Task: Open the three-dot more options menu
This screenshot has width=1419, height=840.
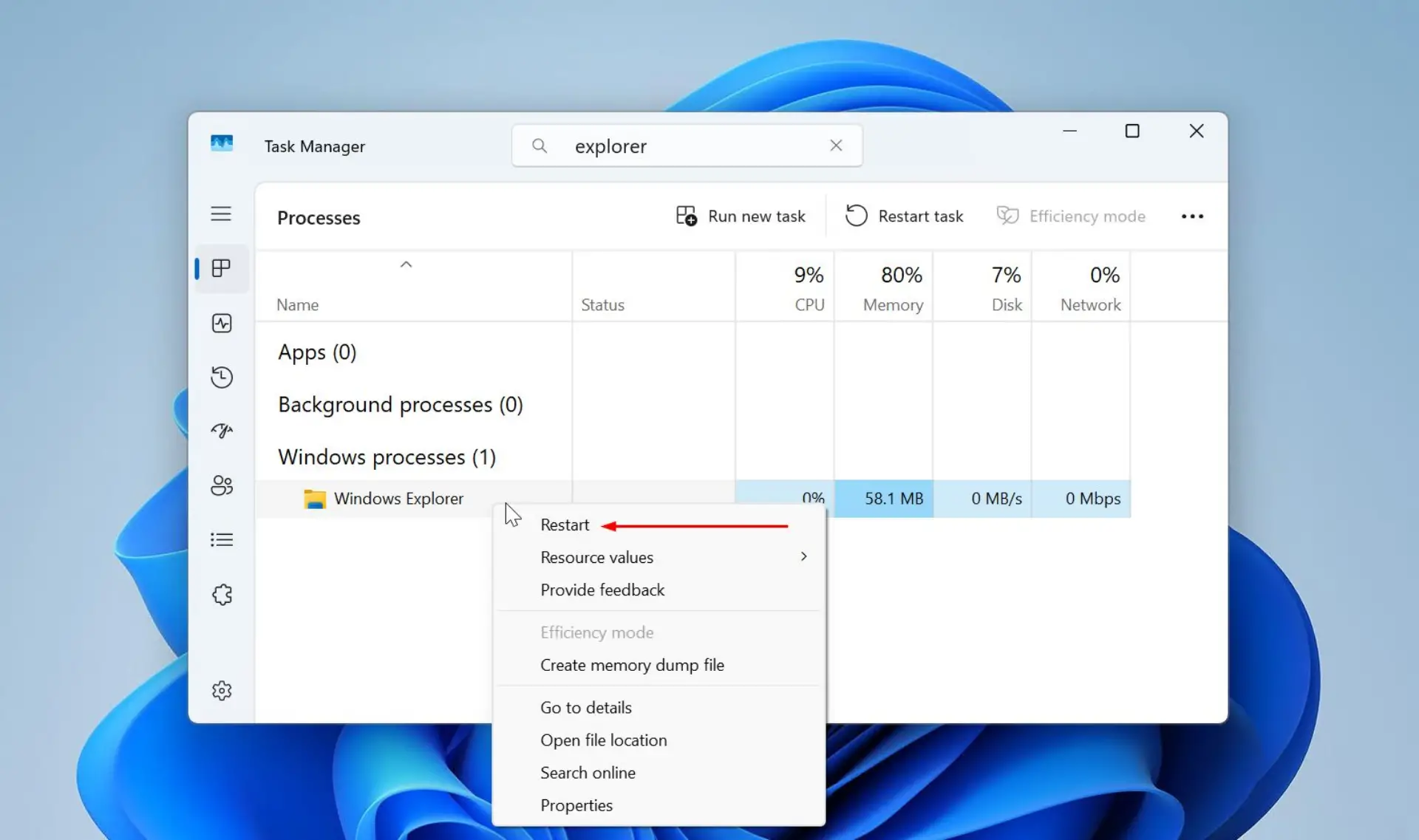Action: pyautogui.click(x=1192, y=216)
